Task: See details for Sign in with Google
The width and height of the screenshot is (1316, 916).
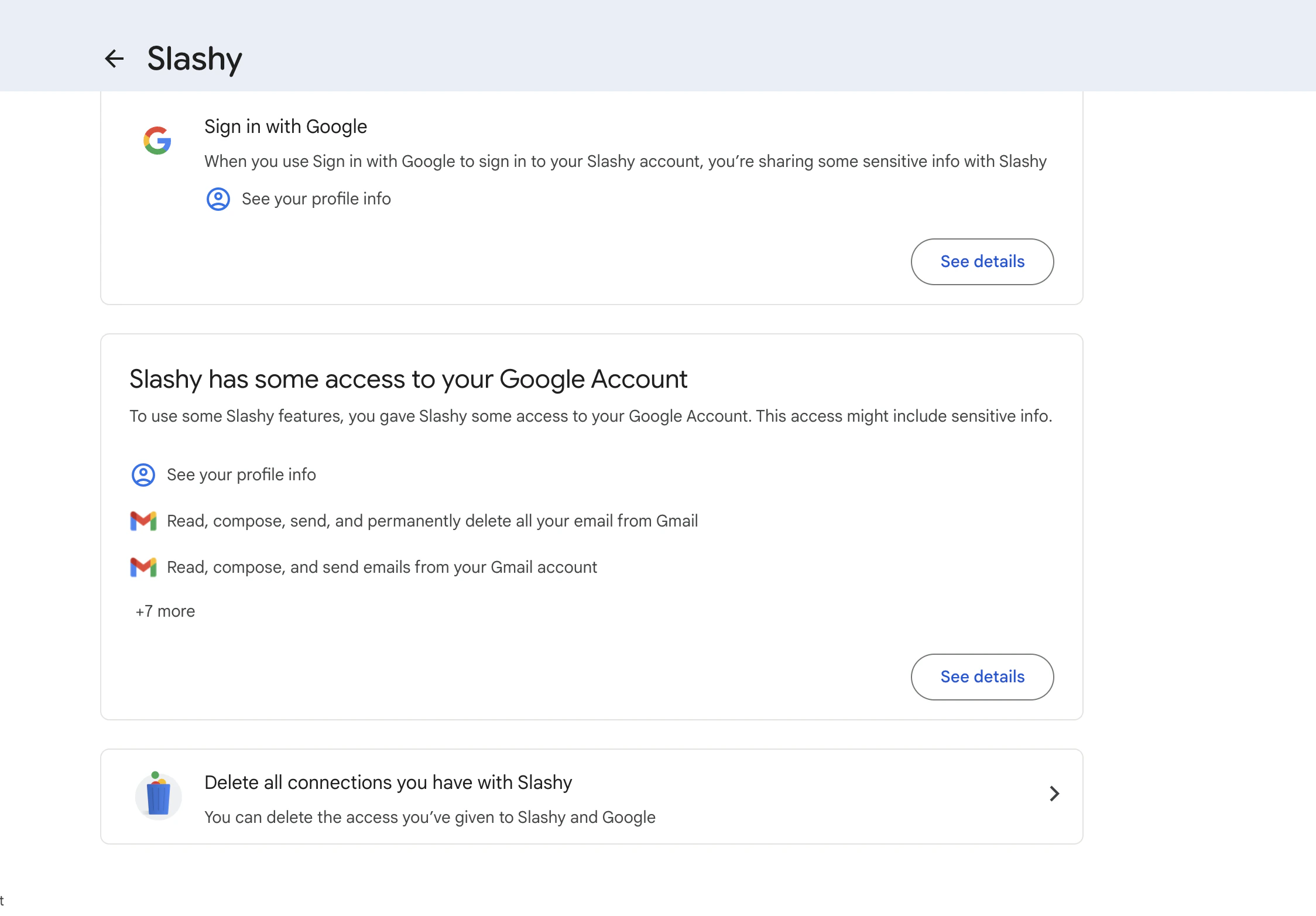Action: click(982, 262)
